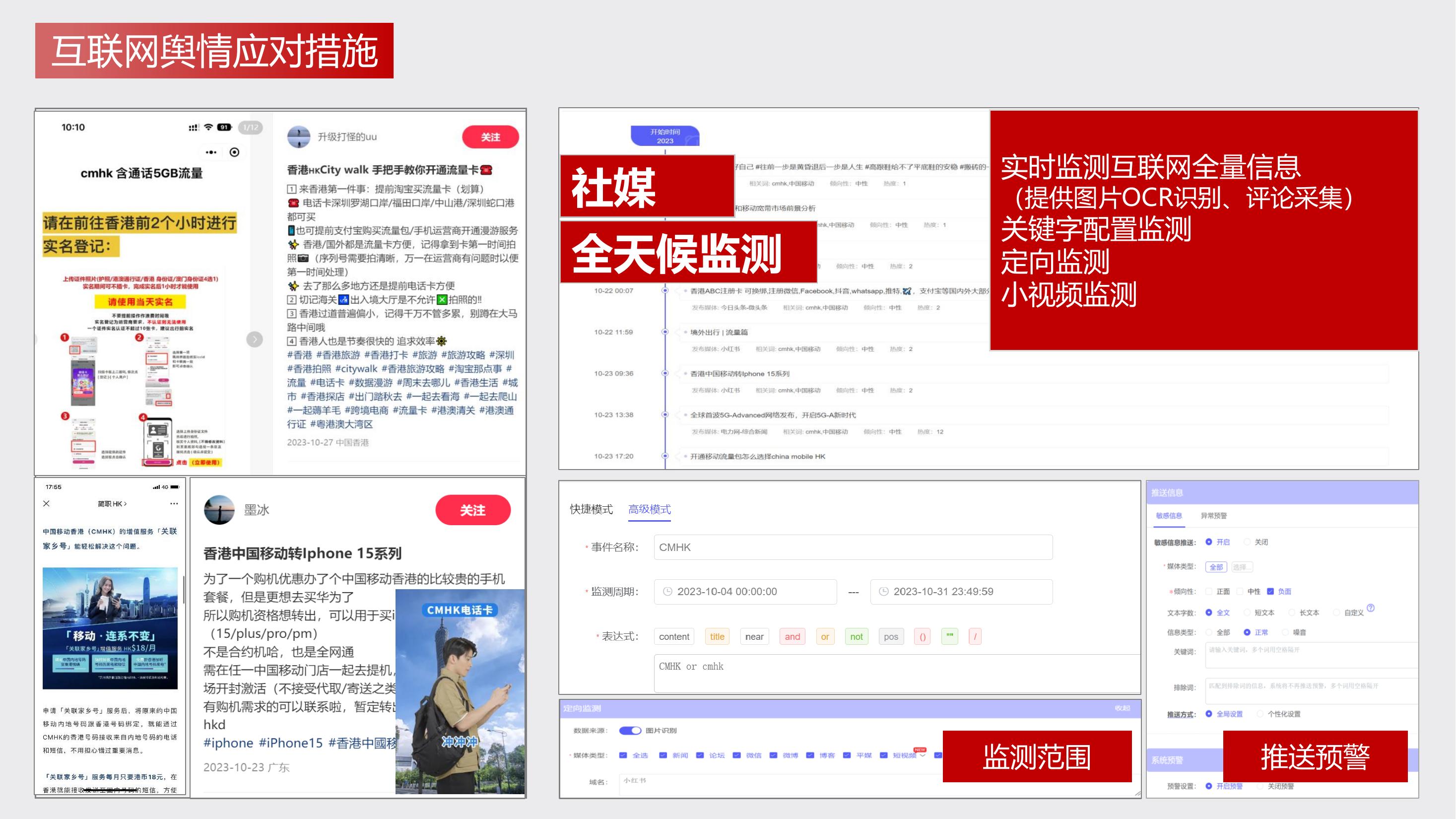The image size is (1456, 819).
Task: Select the timeline node at 10-22 11:59
Action: [664, 332]
